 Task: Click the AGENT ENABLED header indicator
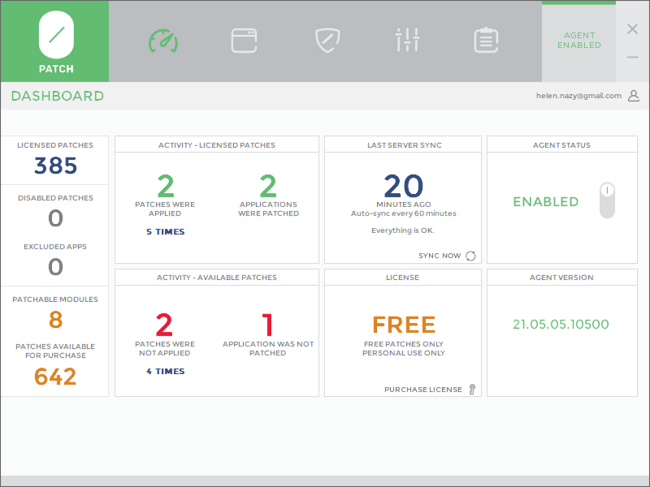tap(579, 40)
